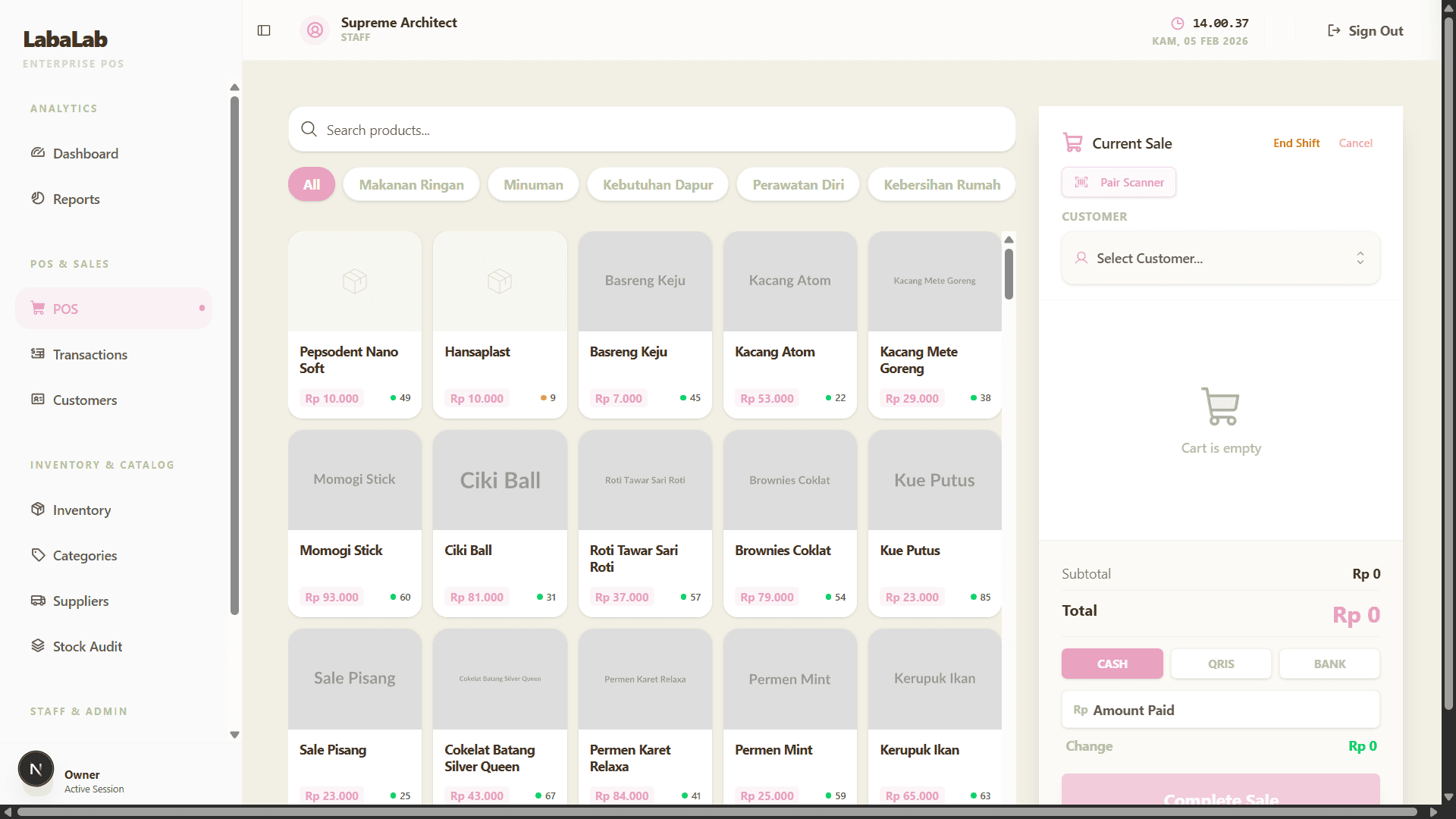Select QRIS payment method

click(1221, 664)
